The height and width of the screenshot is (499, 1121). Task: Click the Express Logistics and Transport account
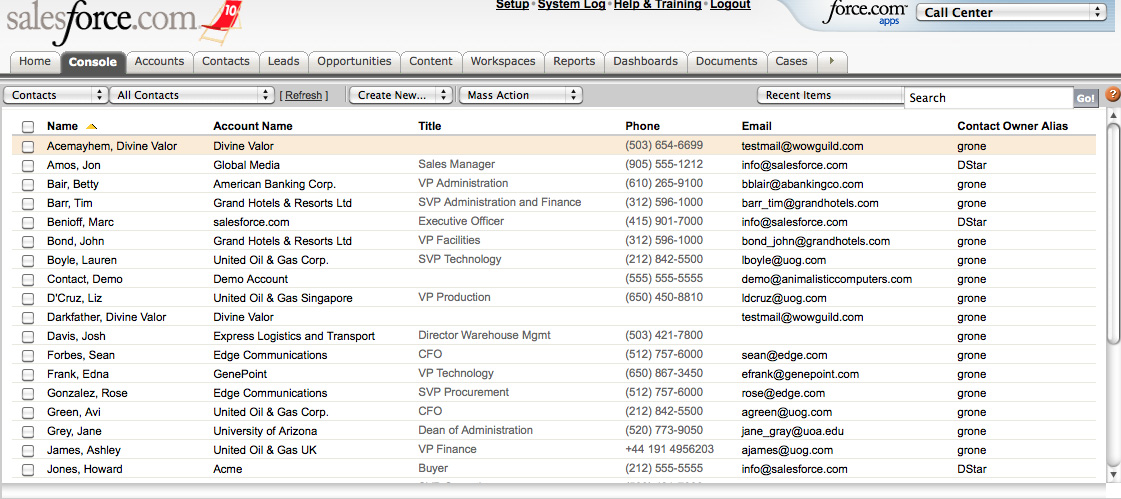[x=294, y=336]
